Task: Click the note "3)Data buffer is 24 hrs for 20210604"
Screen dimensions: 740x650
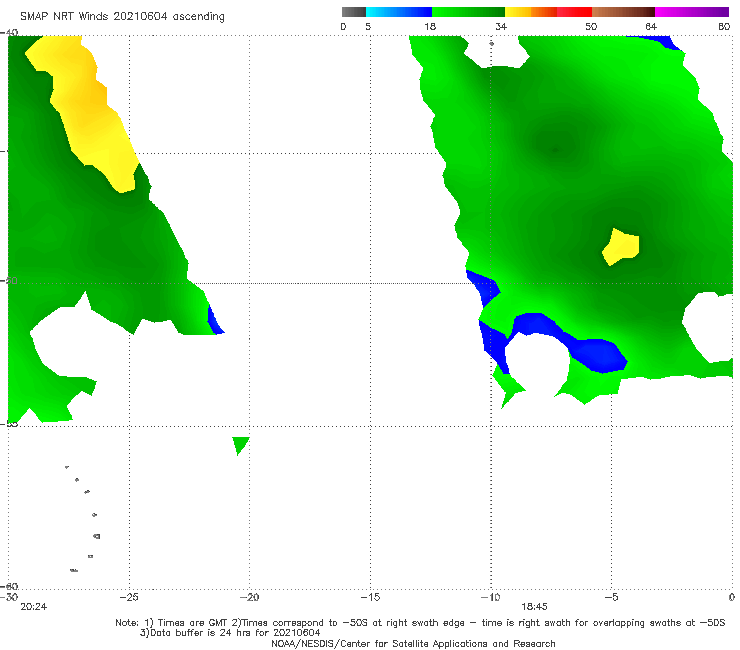Action: tap(230, 633)
